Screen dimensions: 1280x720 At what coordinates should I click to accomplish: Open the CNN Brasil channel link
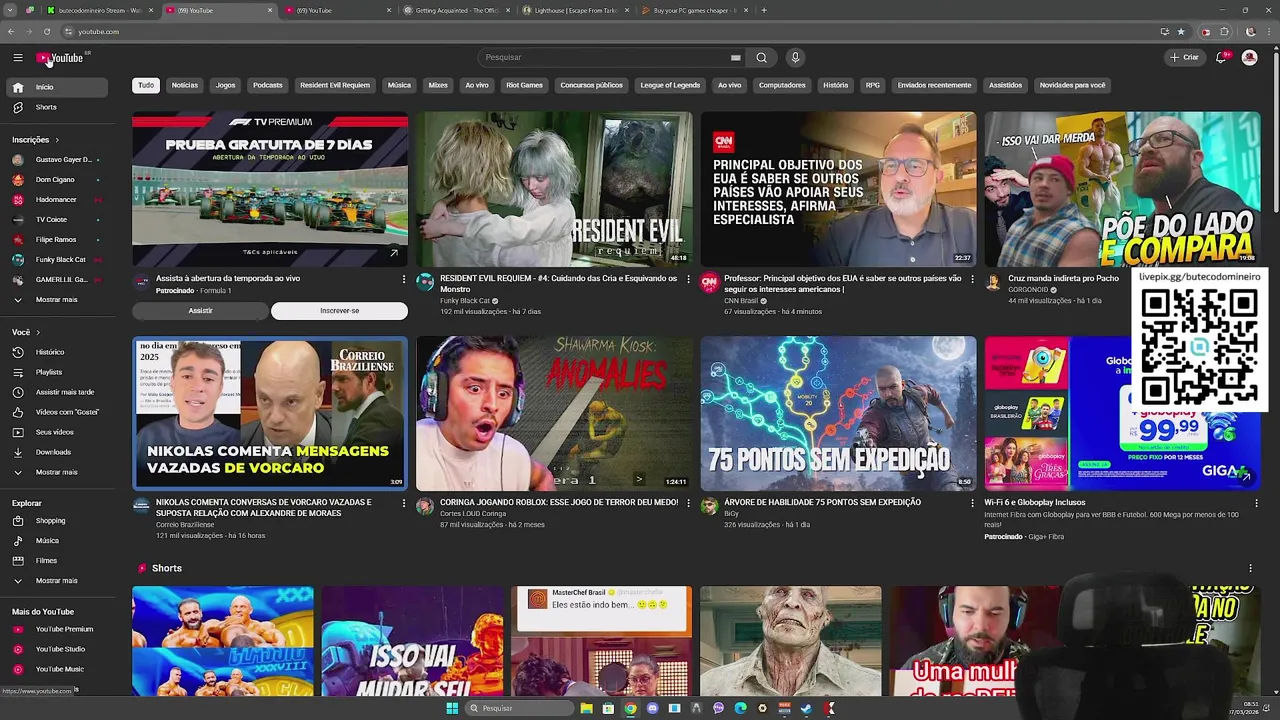point(741,301)
